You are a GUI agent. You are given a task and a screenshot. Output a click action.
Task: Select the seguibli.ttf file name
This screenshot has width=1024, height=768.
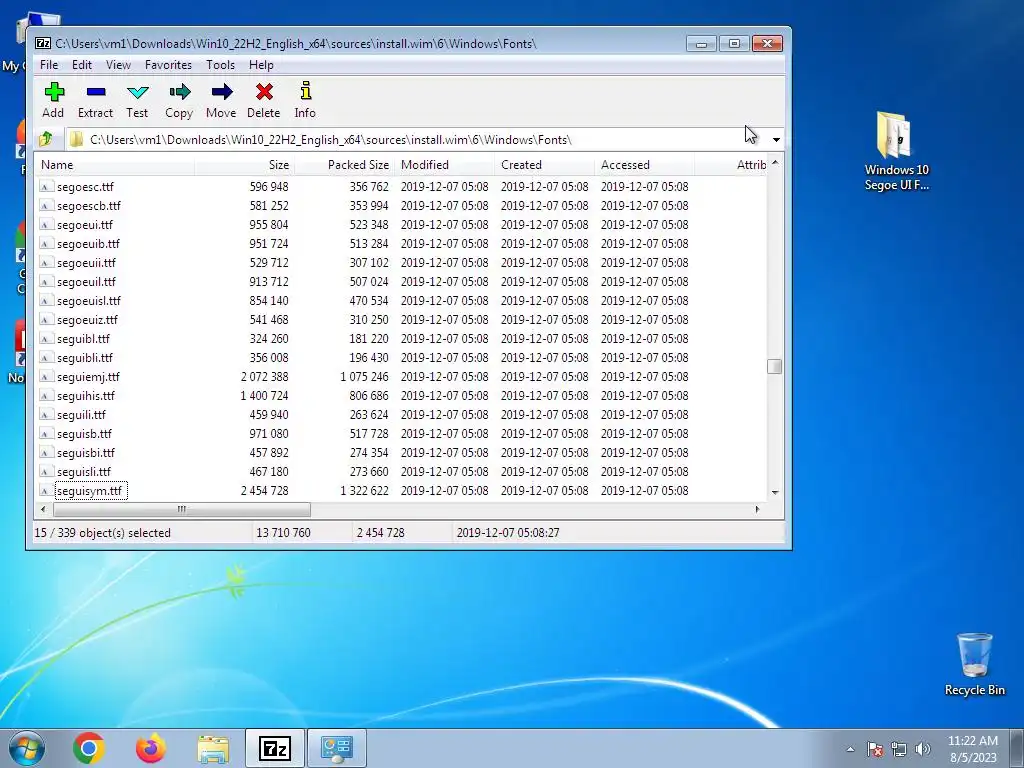pyautogui.click(x=85, y=357)
